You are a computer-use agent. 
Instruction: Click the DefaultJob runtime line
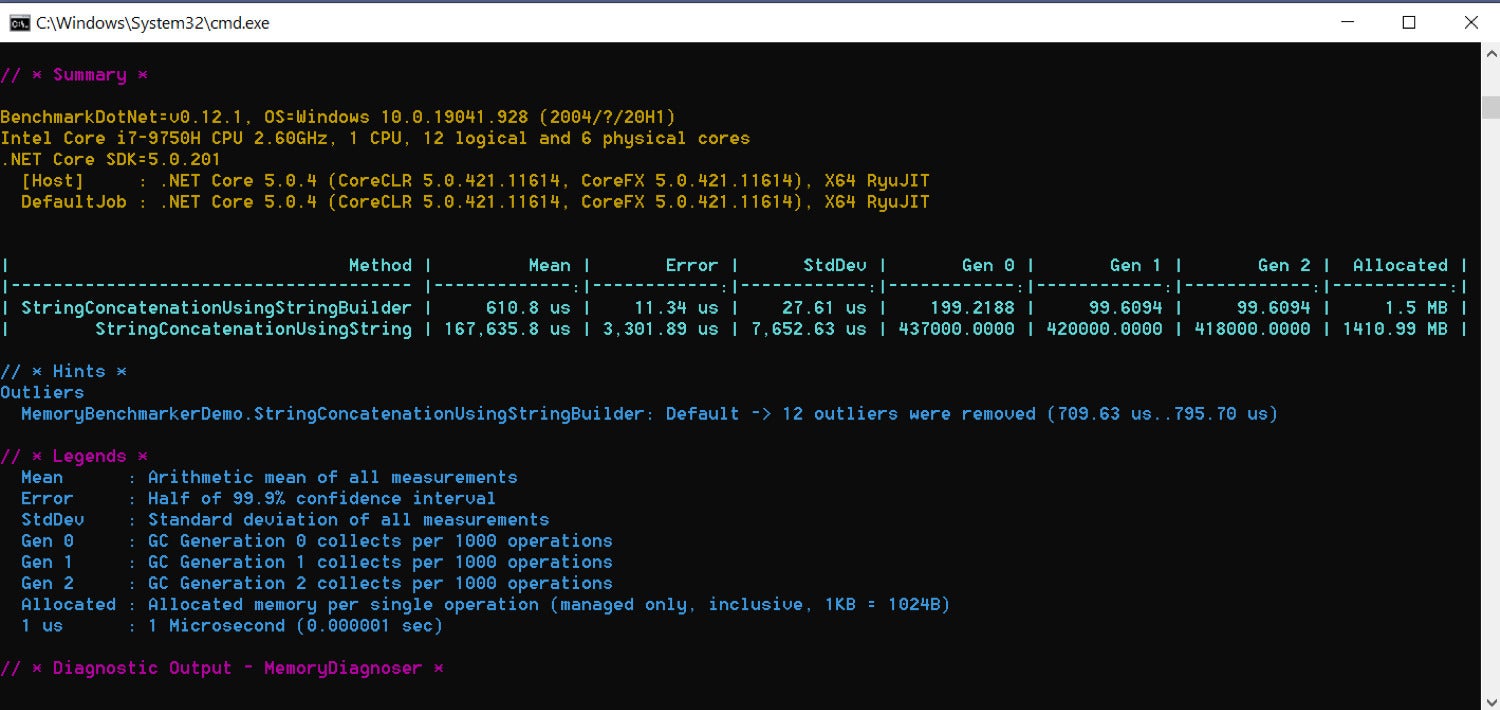click(x=475, y=202)
